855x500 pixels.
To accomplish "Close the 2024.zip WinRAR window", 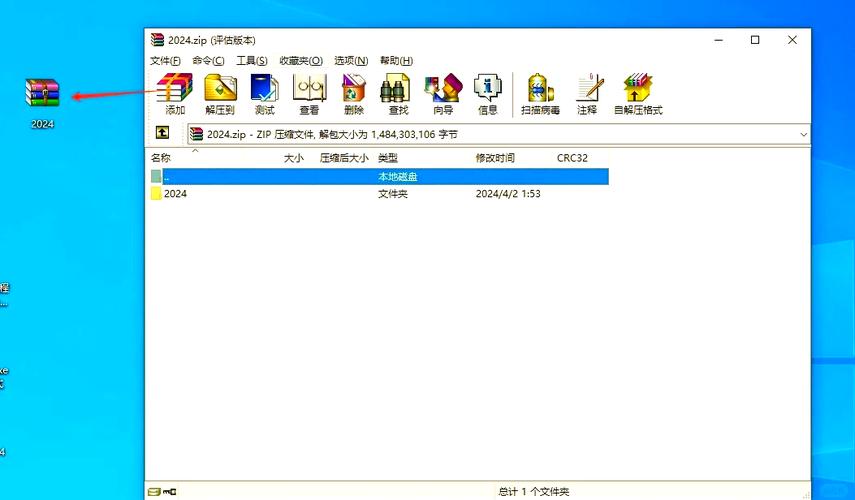I will [x=792, y=40].
